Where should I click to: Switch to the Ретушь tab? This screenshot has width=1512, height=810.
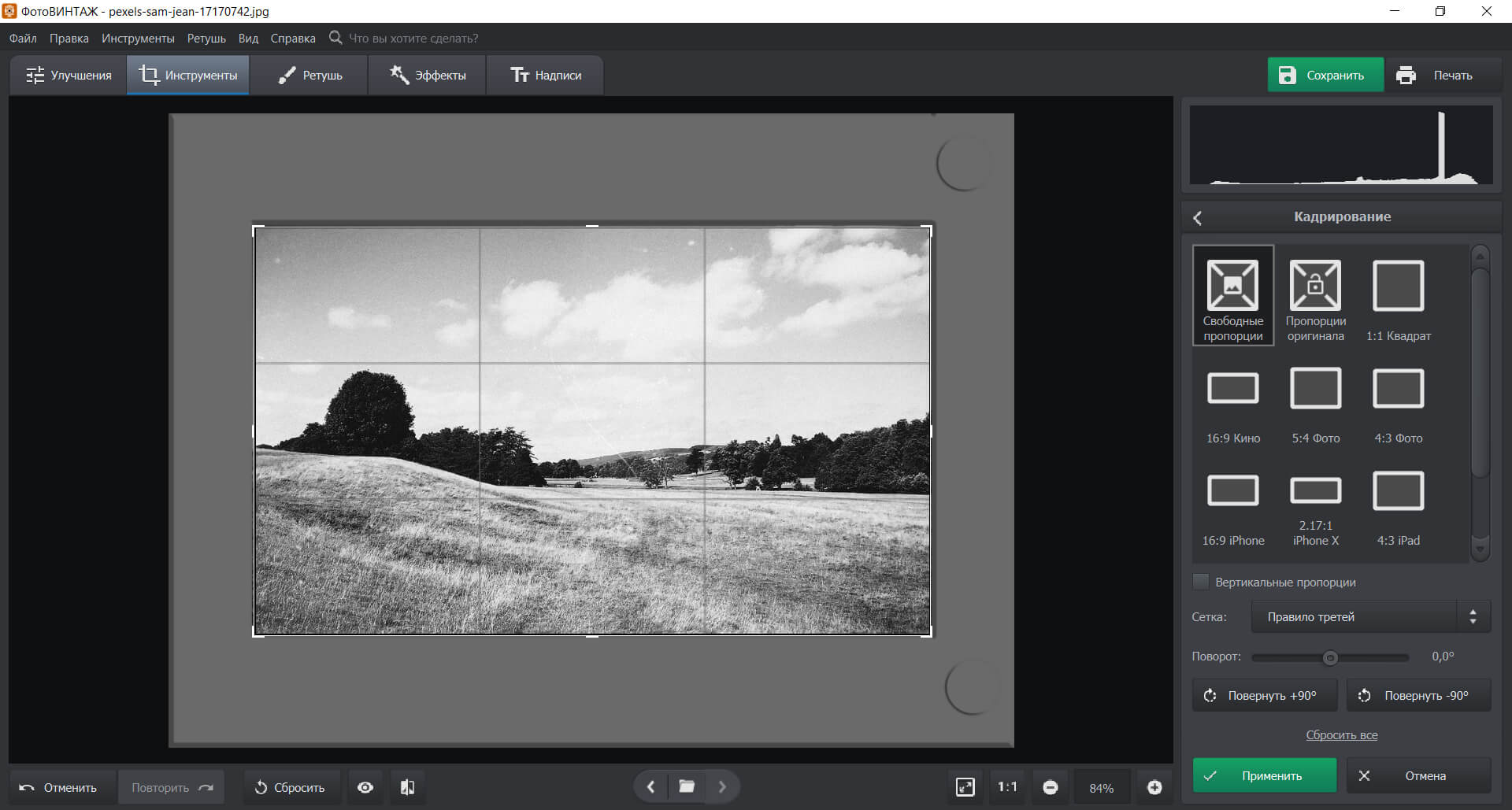tap(309, 76)
